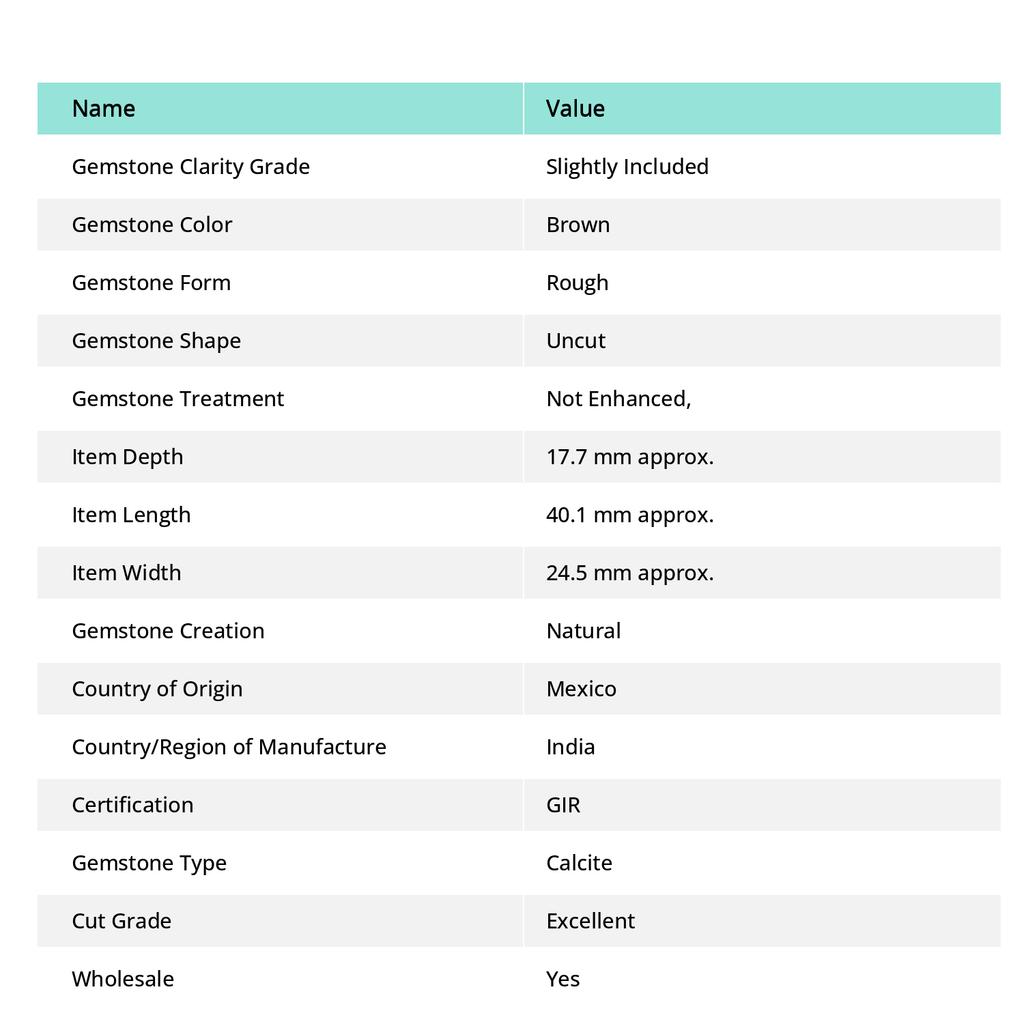Click the Item Width label
Image resolution: width=1024 pixels, height=1024 pixels.
click(x=127, y=573)
